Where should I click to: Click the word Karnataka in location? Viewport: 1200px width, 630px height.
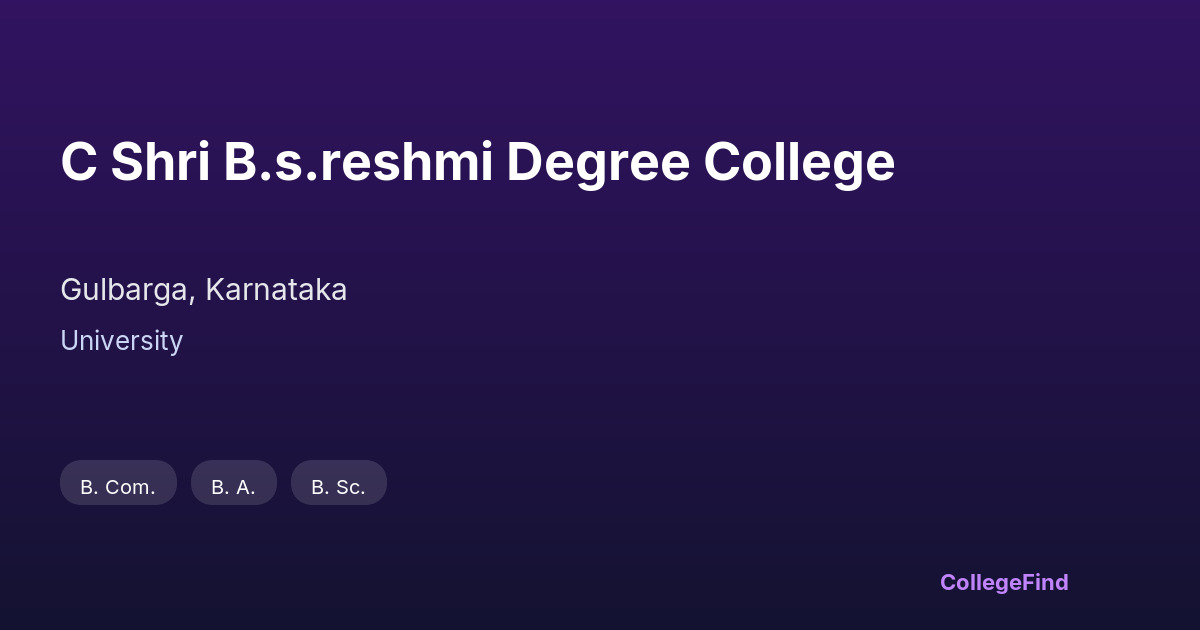pyautogui.click(x=276, y=290)
